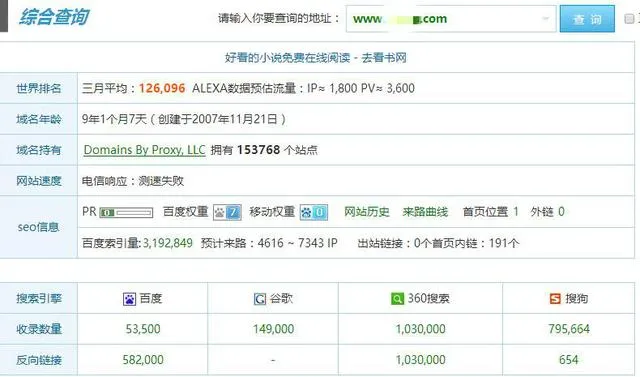Click 360 count in 反向链接 row

420,360
